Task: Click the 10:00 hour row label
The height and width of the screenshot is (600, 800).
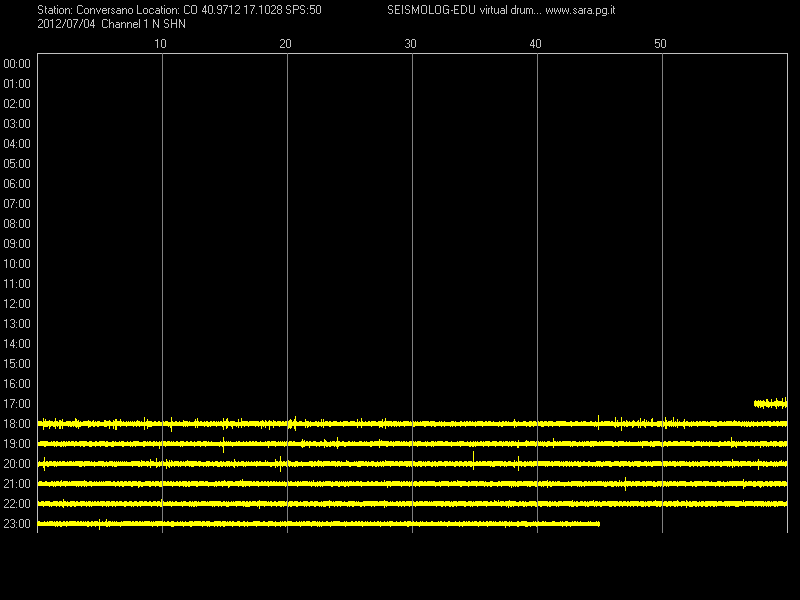Action: (x=17, y=264)
